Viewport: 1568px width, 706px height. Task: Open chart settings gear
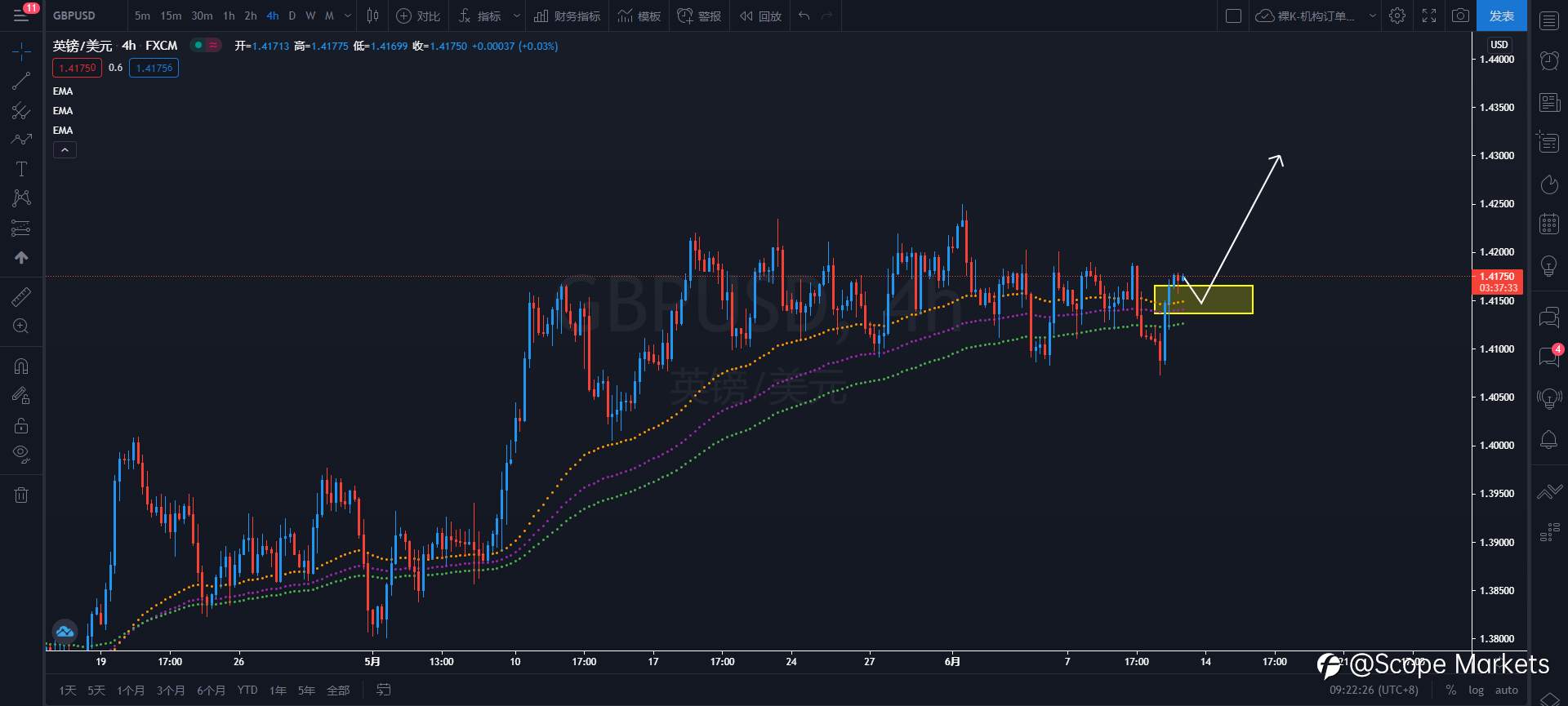point(1397,16)
